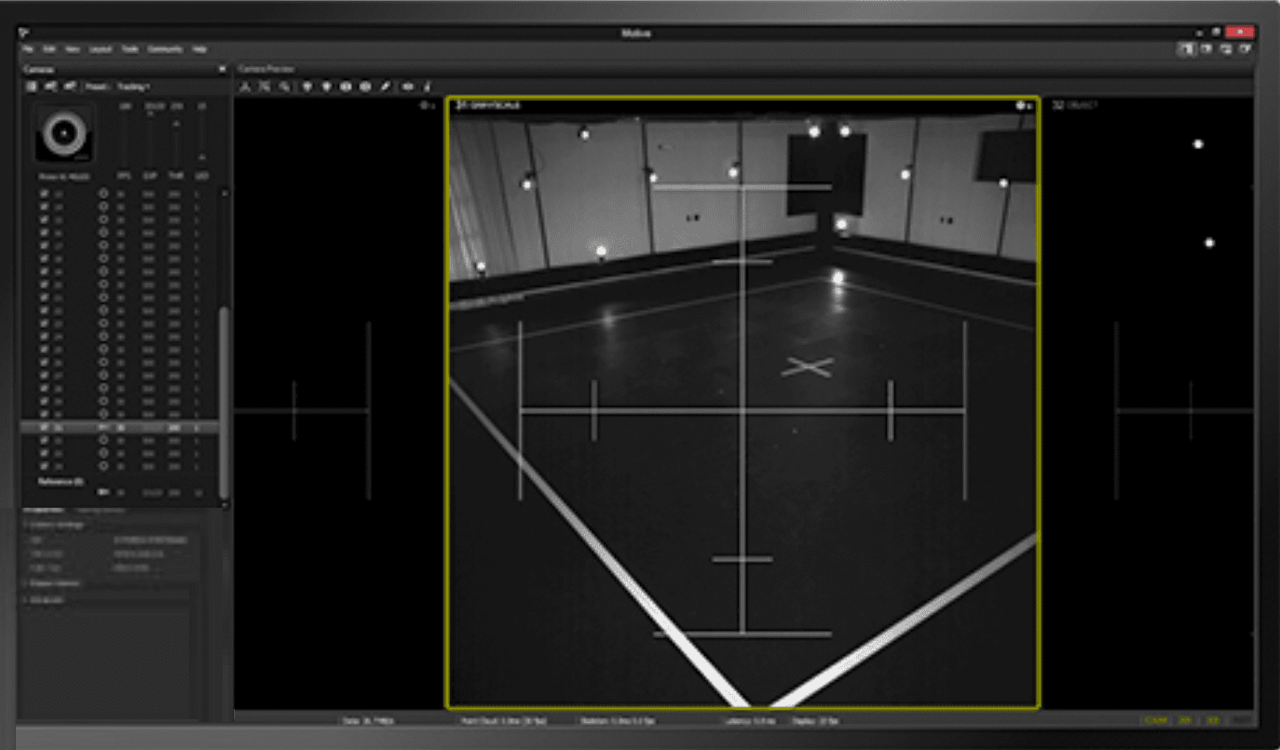Click the Latency status bar entry
Viewport: 1280px width, 750px height.
(750, 719)
